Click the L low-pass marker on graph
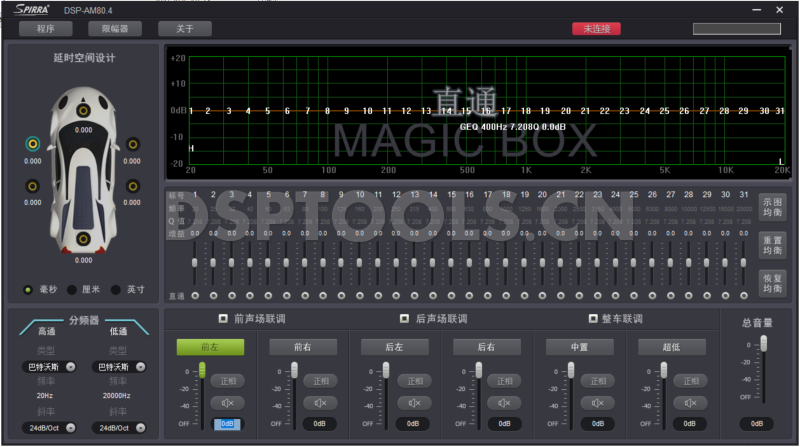The height and width of the screenshot is (447, 800). point(781,161)
